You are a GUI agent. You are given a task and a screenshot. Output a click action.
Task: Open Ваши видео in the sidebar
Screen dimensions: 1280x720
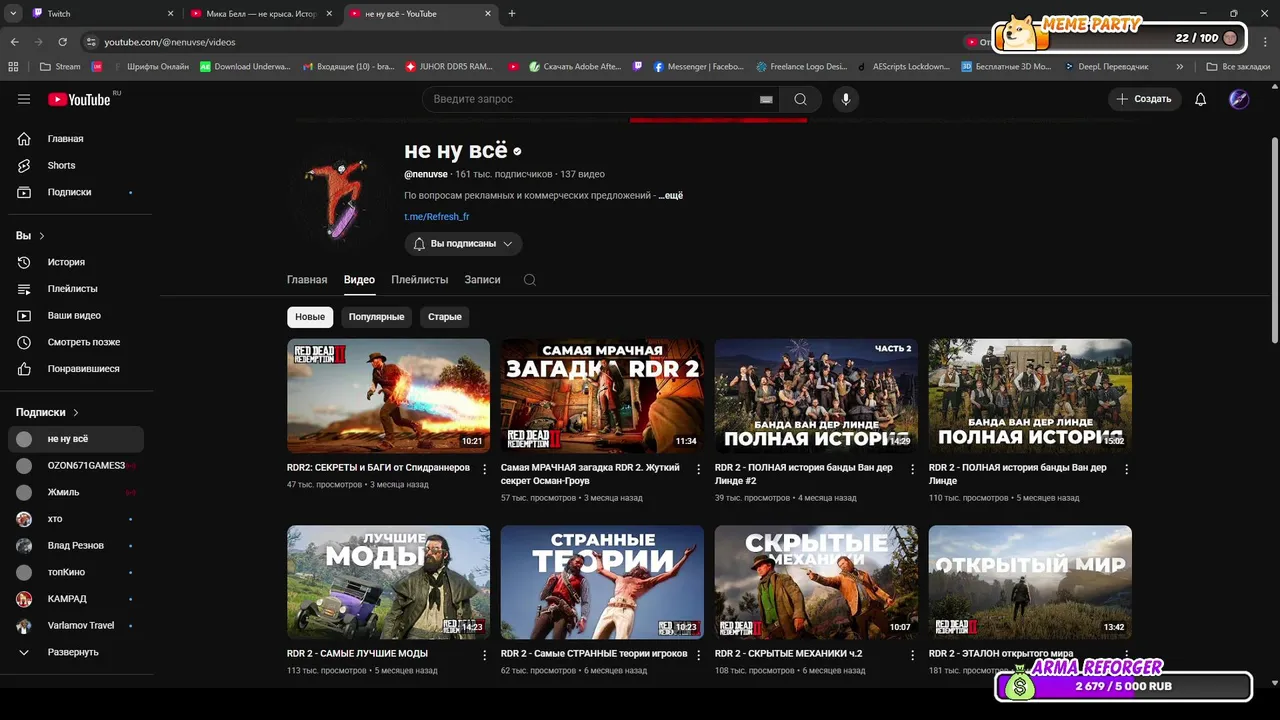point(76,315)
